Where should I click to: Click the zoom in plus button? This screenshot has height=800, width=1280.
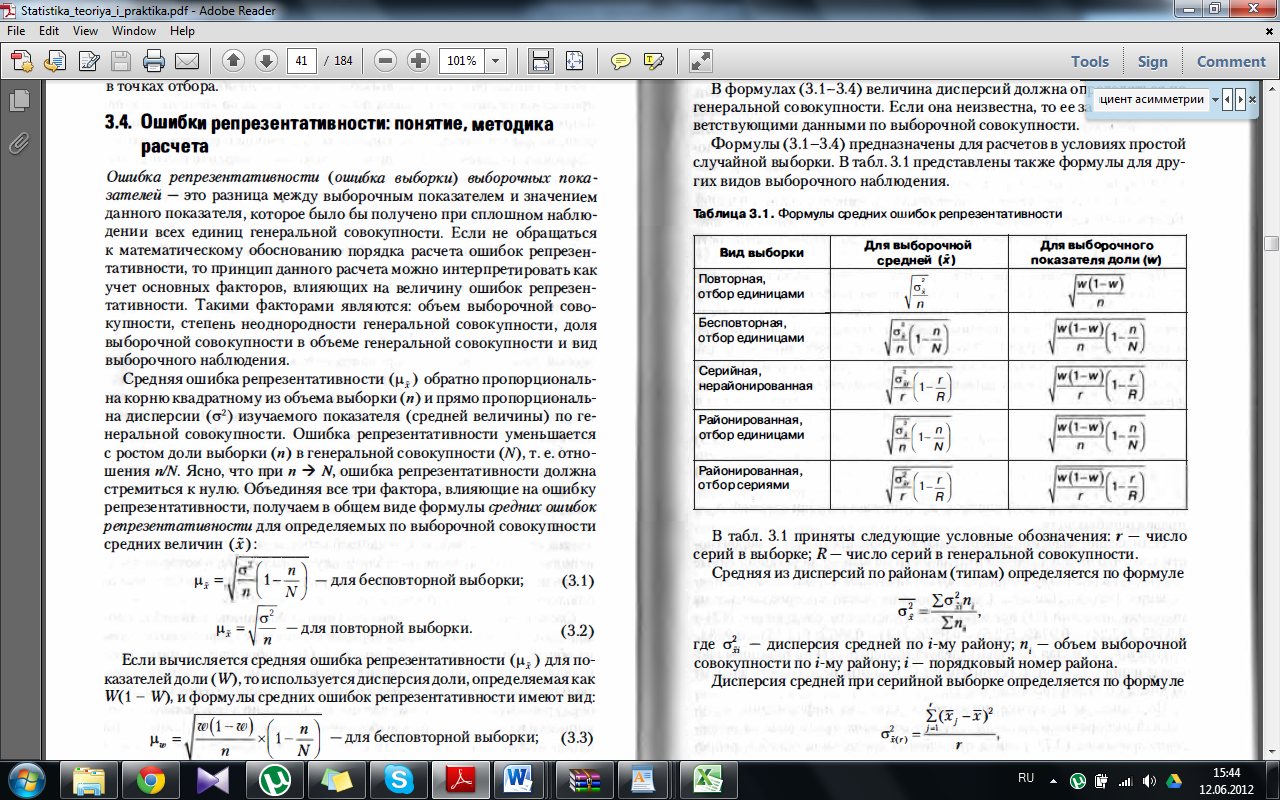418,60
